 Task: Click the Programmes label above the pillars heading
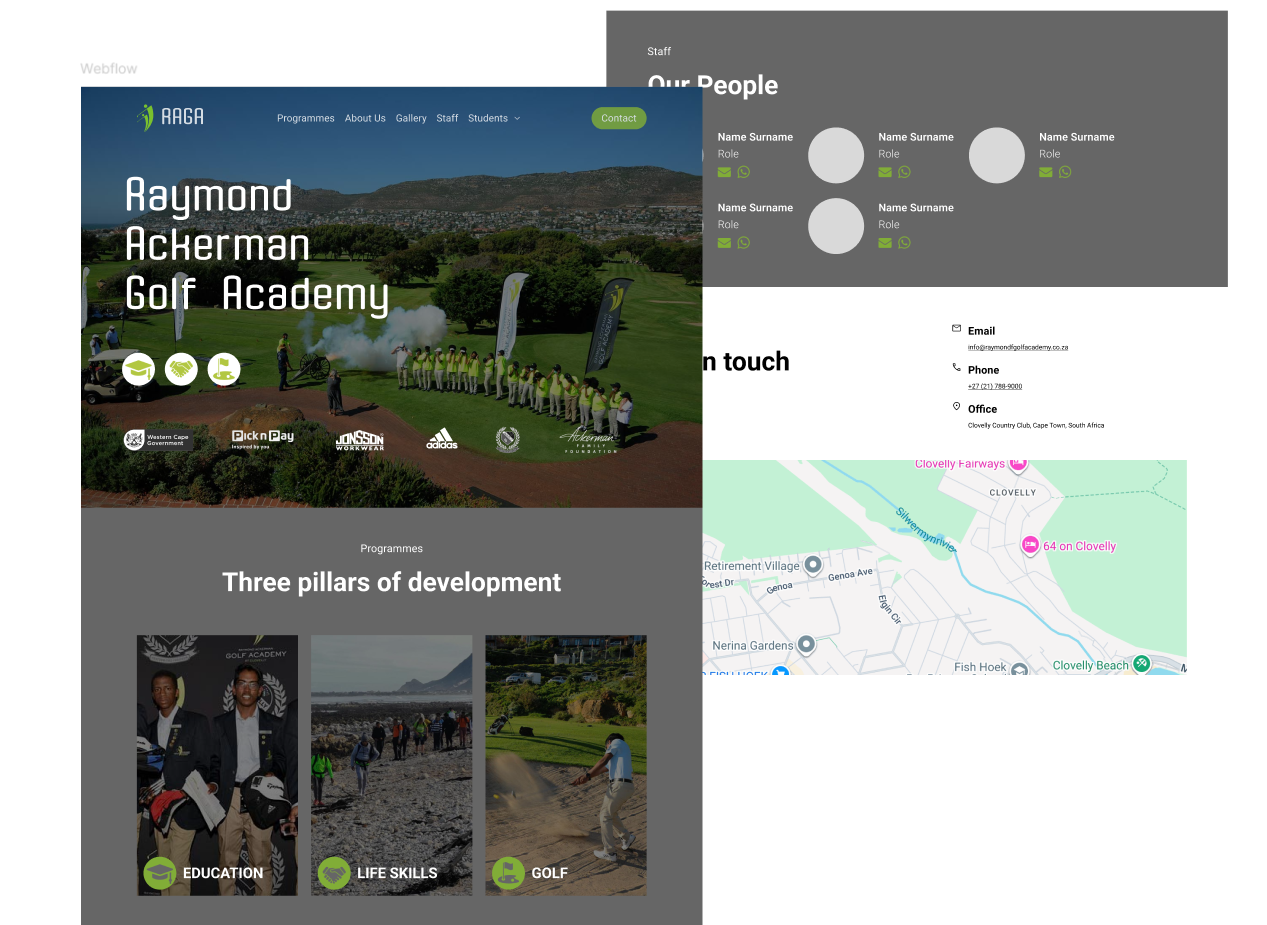[x=392, y=548]
